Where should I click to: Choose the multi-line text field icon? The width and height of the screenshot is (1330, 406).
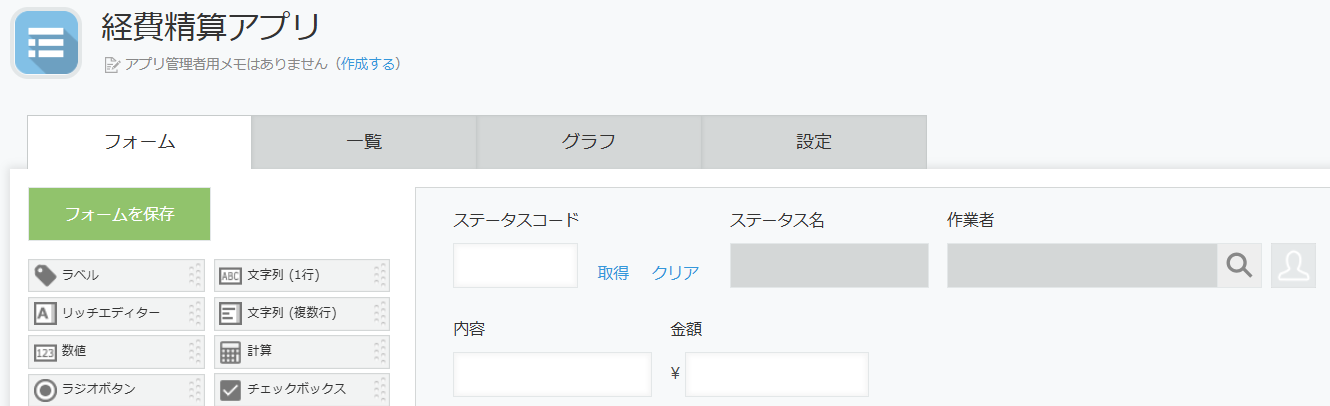(231, 313)
